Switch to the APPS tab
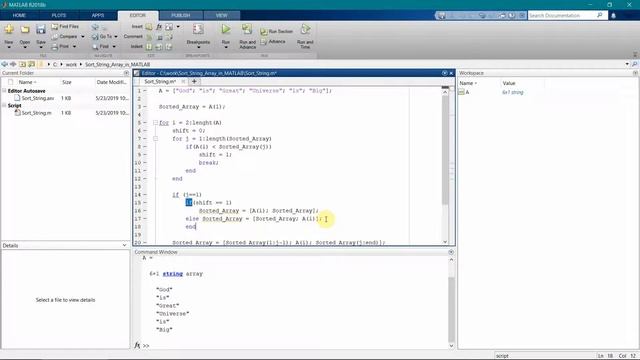Screen dimensions: 640x360 pos(98,16)
